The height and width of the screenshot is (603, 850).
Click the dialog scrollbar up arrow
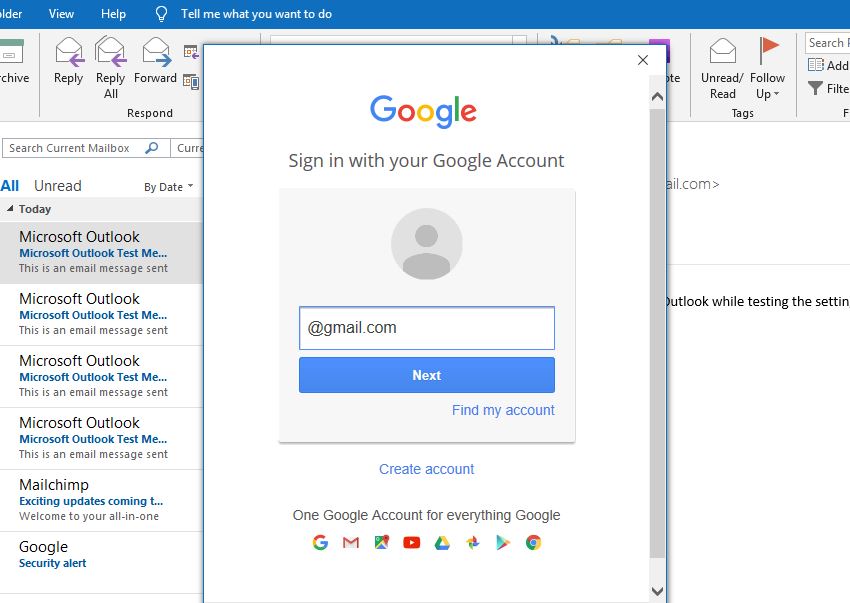click(658, 97)
